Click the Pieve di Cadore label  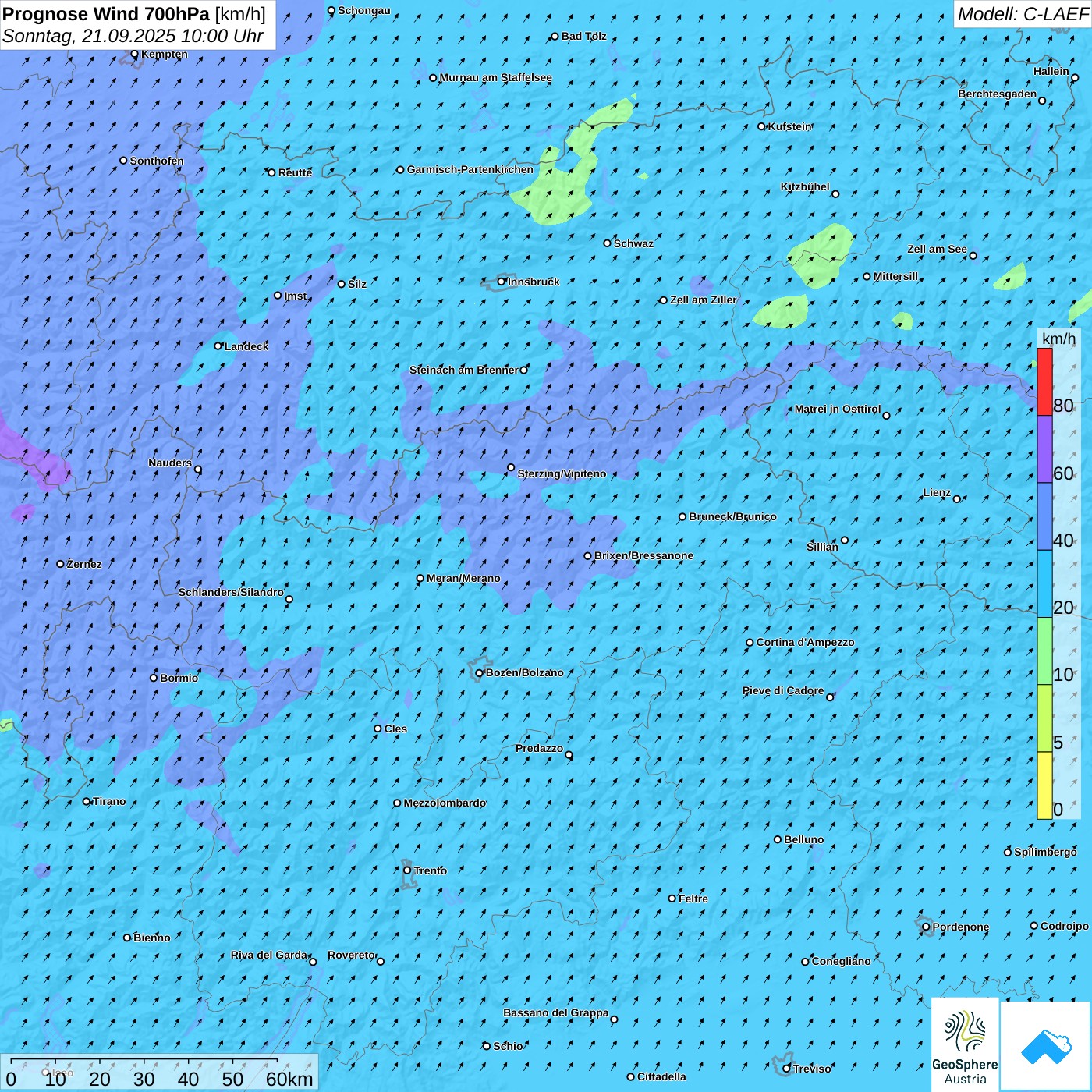click(783, 690)
